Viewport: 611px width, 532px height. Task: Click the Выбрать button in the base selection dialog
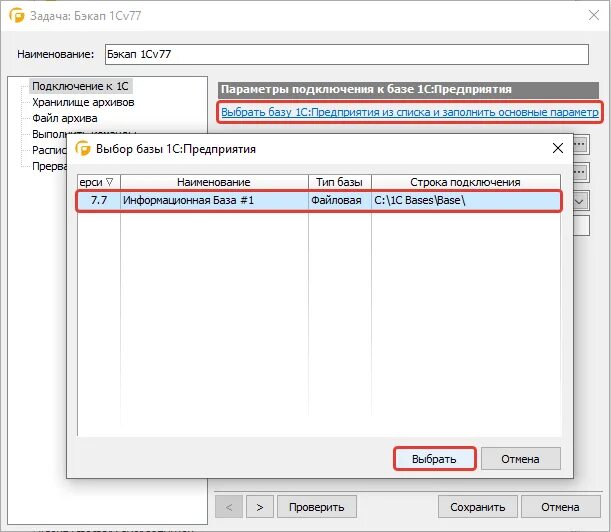[434, 459]
